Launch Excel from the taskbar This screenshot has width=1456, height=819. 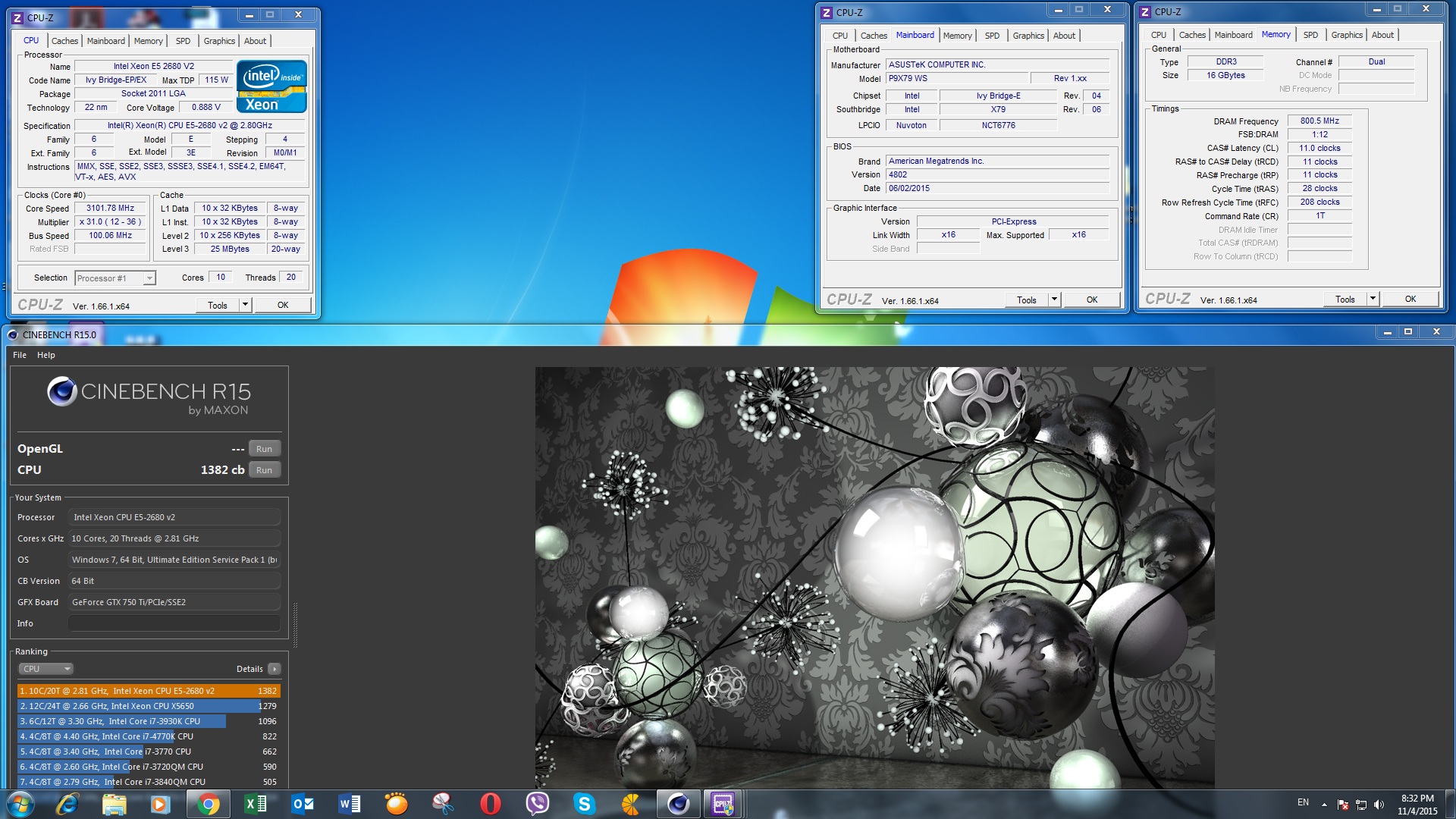click(256, 804)
